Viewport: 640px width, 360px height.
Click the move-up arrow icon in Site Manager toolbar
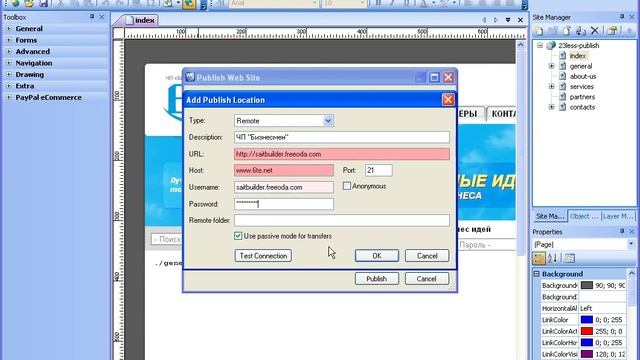[x=629, y=31]
